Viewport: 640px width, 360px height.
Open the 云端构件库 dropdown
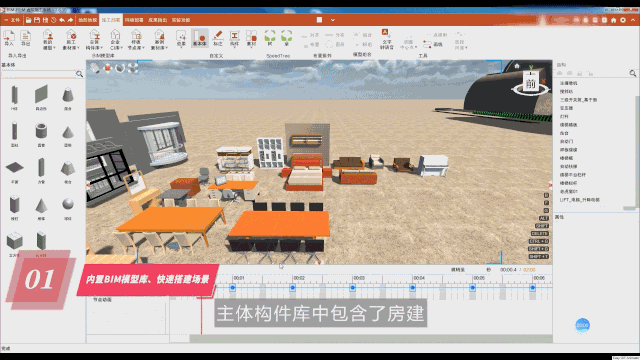click(94, 40)
